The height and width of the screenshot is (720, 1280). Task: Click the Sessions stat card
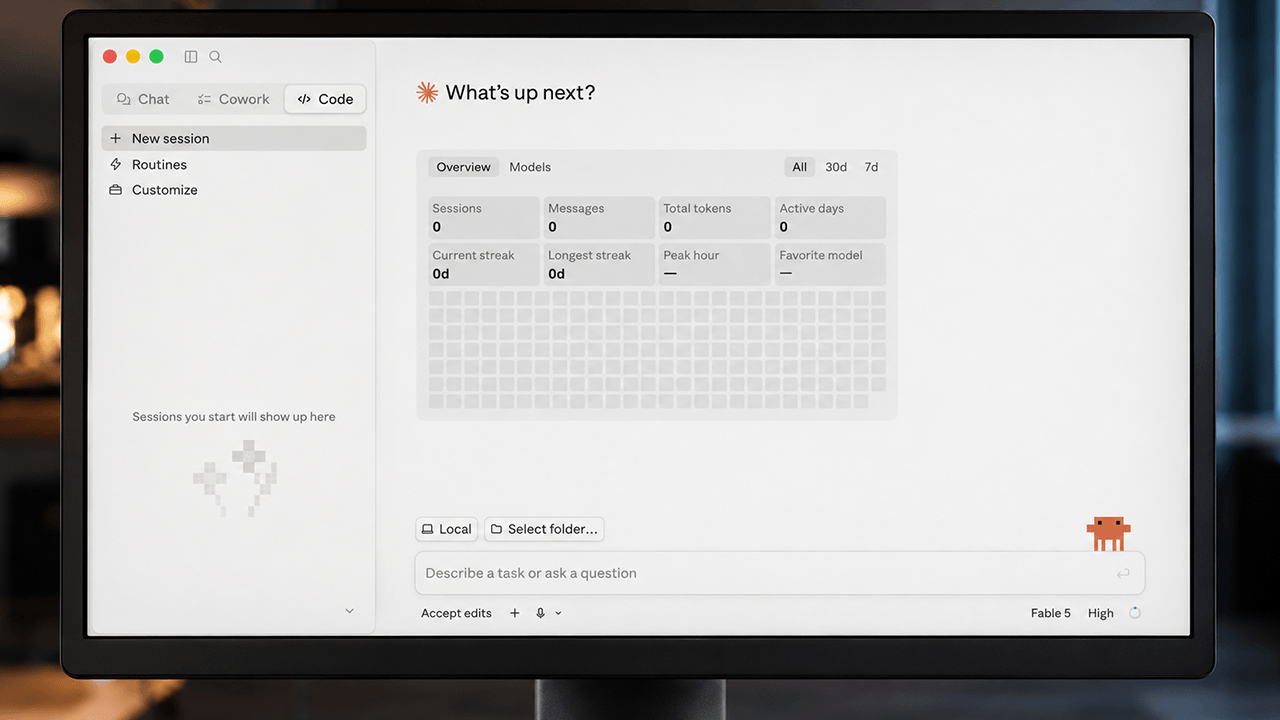coord(484,217)
